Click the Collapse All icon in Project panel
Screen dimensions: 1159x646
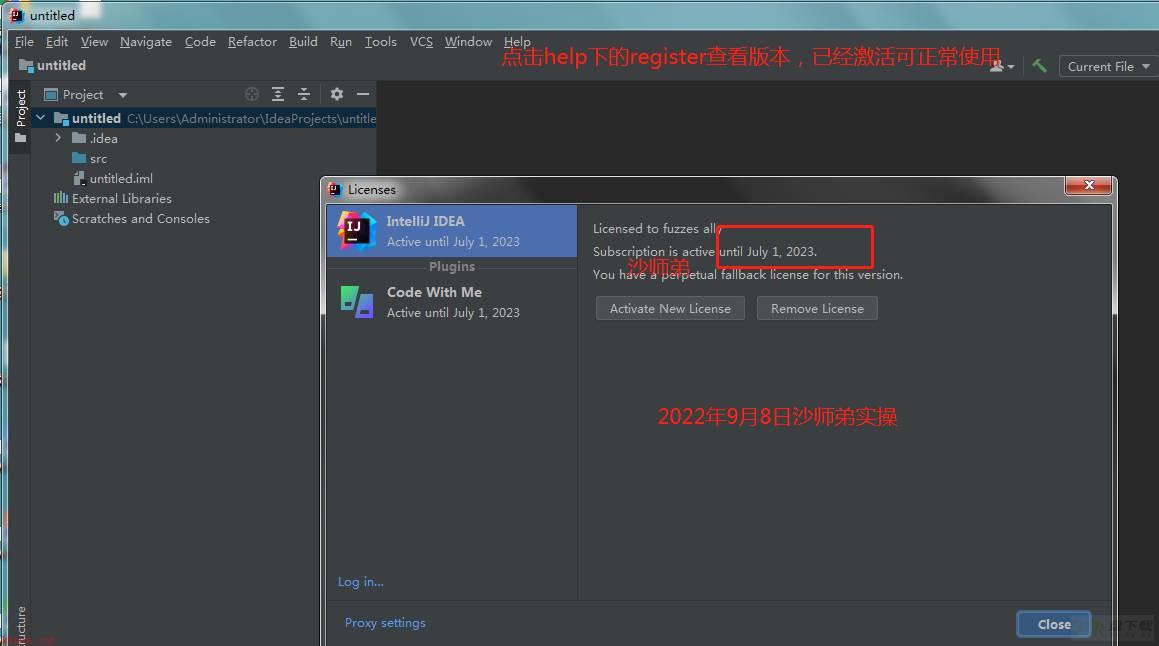click(304, 94)
